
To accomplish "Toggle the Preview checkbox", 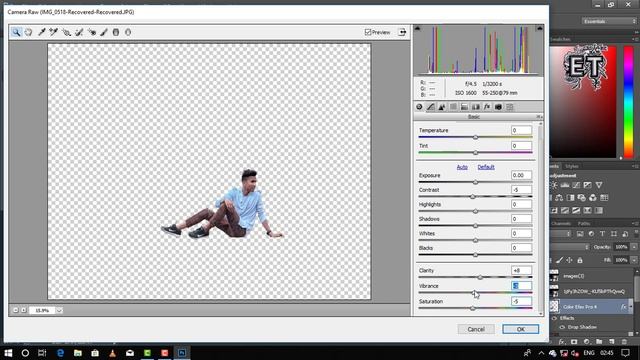I will 368,32.
